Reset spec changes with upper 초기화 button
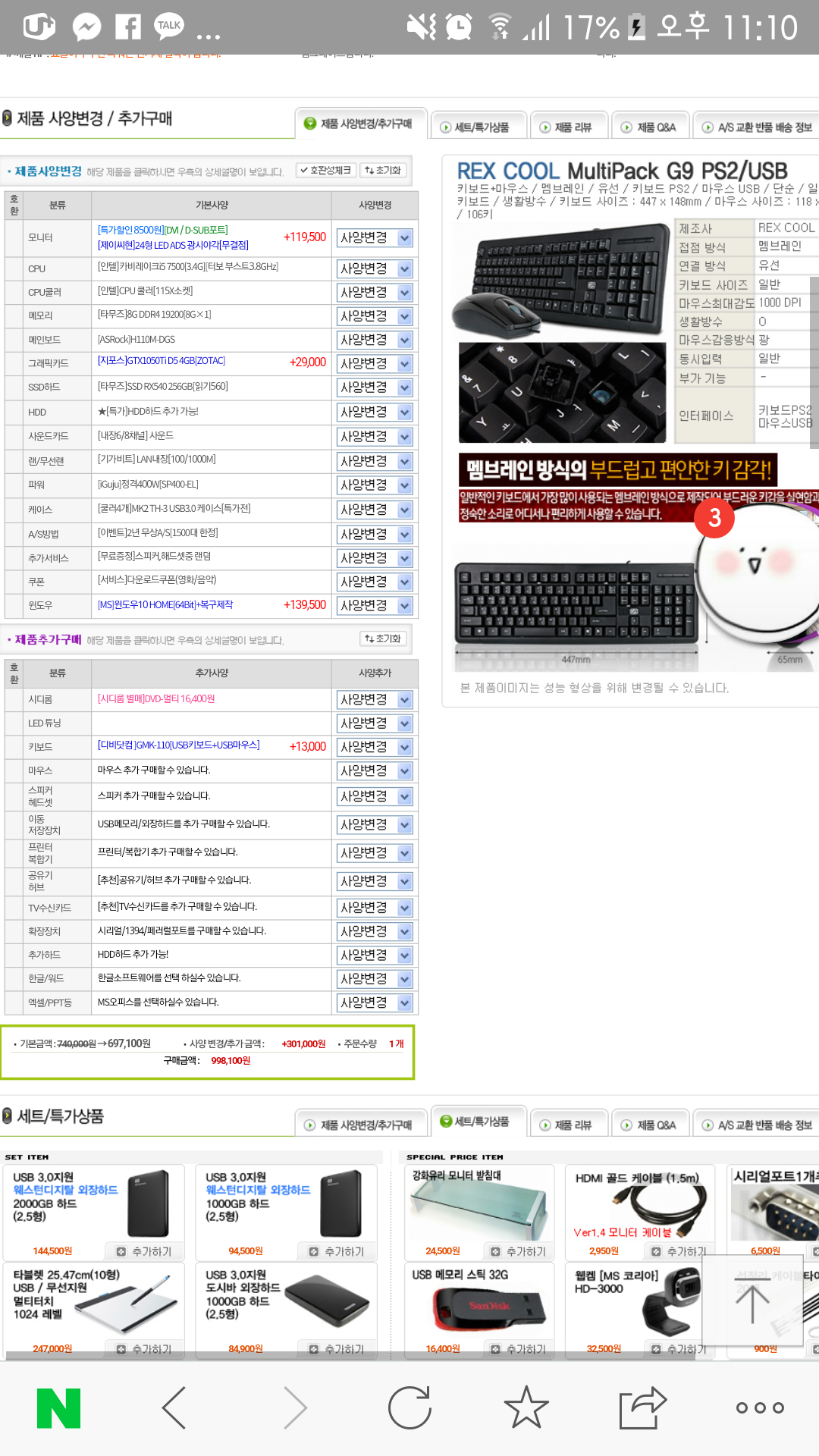The image size is (819, 1456). pos(383,171)
